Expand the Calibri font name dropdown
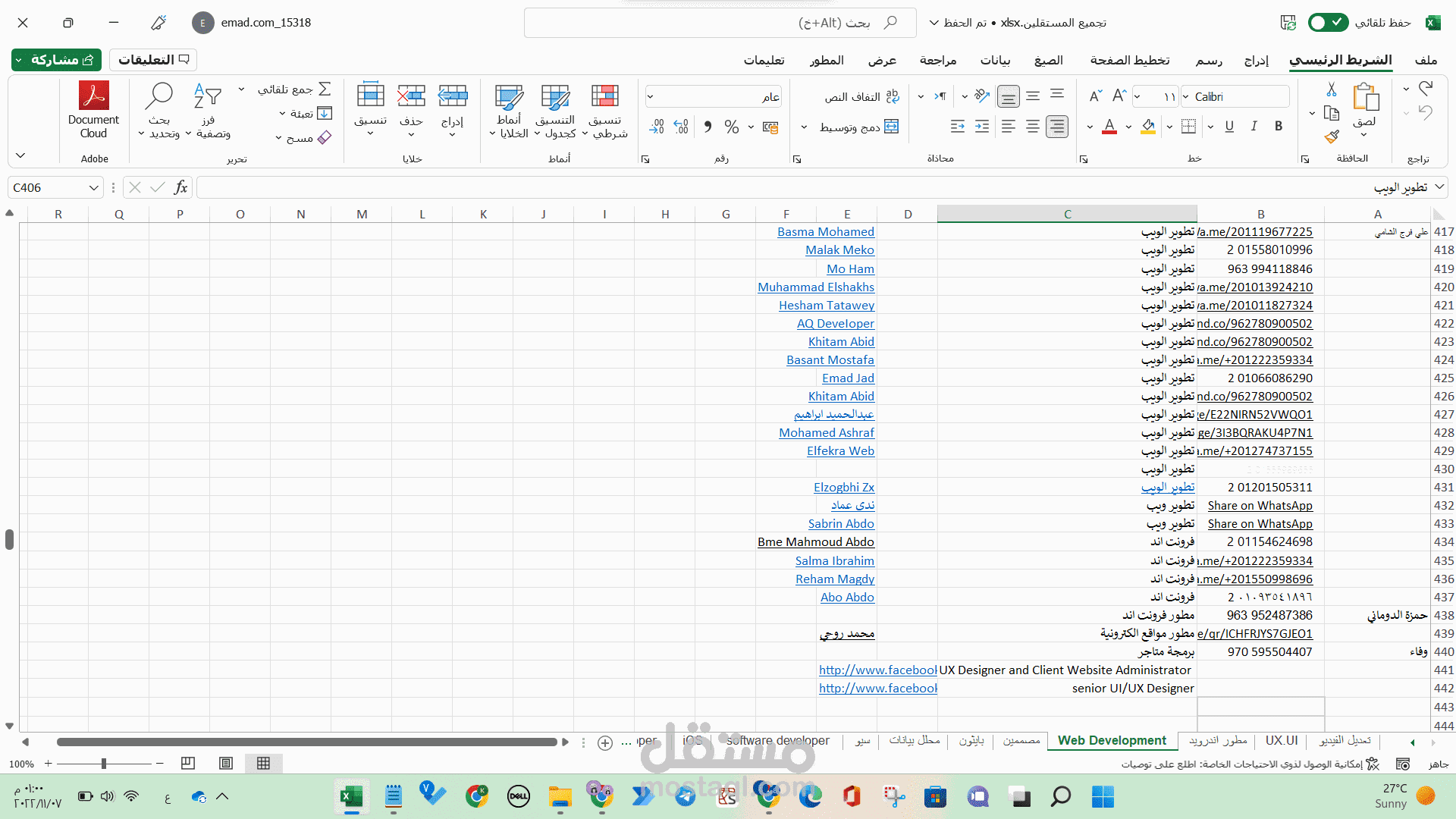The width and height of the screenshot is (1456, 819). tap(1186, 96)
